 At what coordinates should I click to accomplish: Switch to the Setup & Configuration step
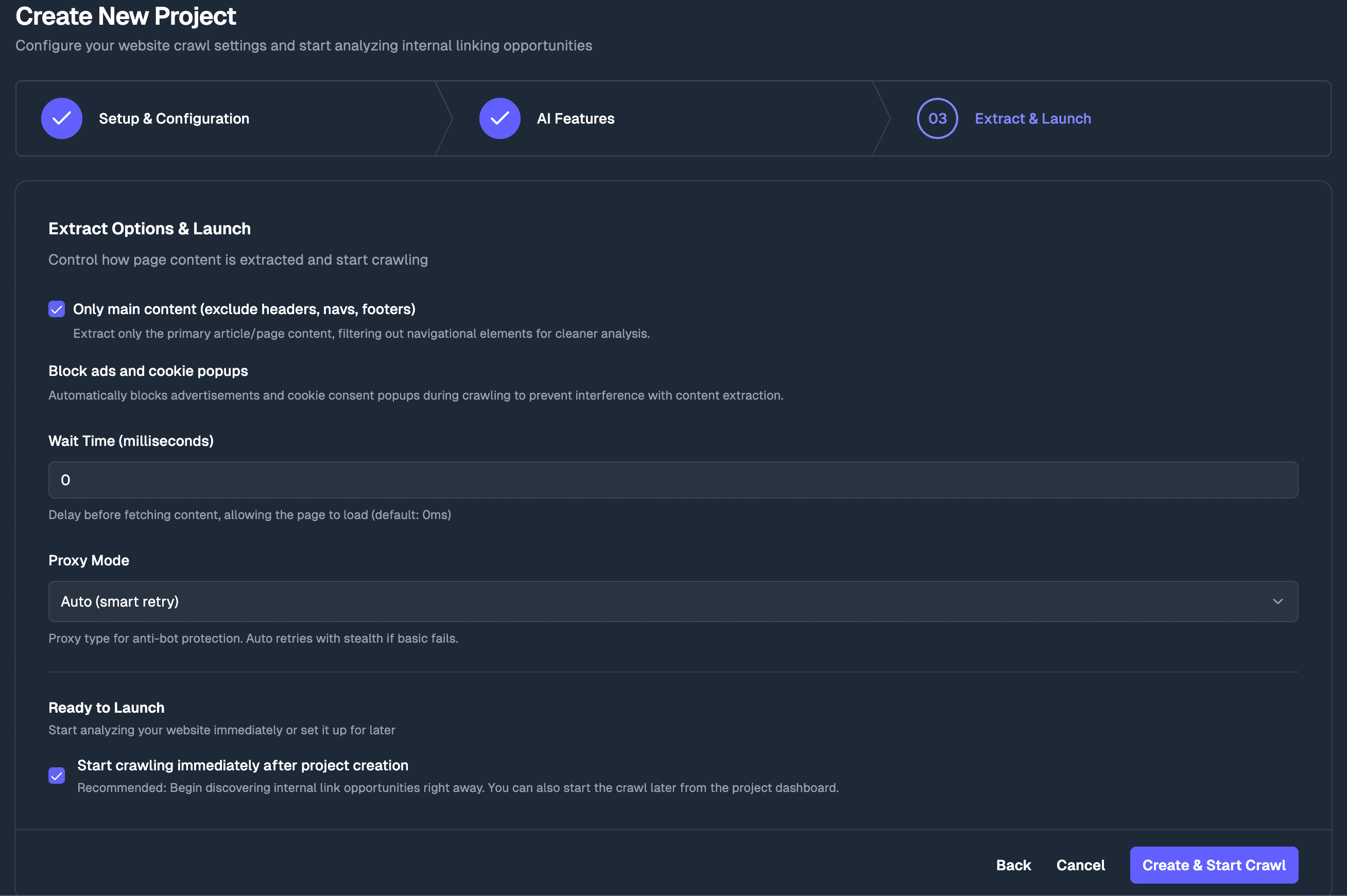(174, 118)
